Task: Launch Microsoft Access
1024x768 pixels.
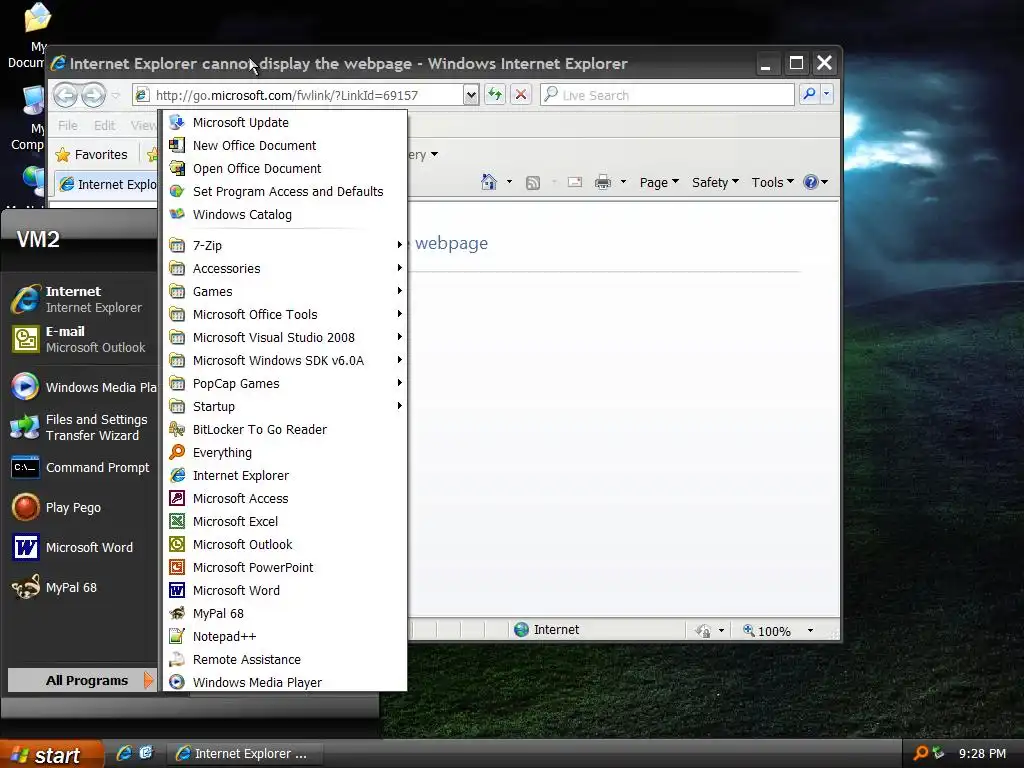Action: 285,498
